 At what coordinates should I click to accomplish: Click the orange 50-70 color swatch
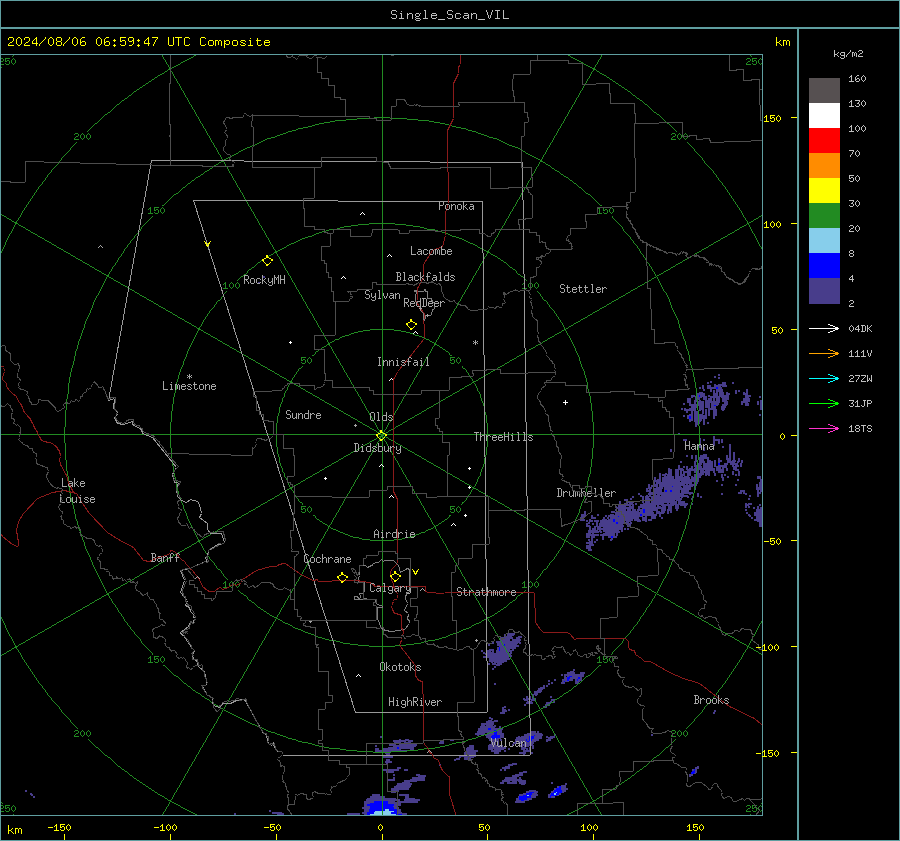click(x=824, y=166)
